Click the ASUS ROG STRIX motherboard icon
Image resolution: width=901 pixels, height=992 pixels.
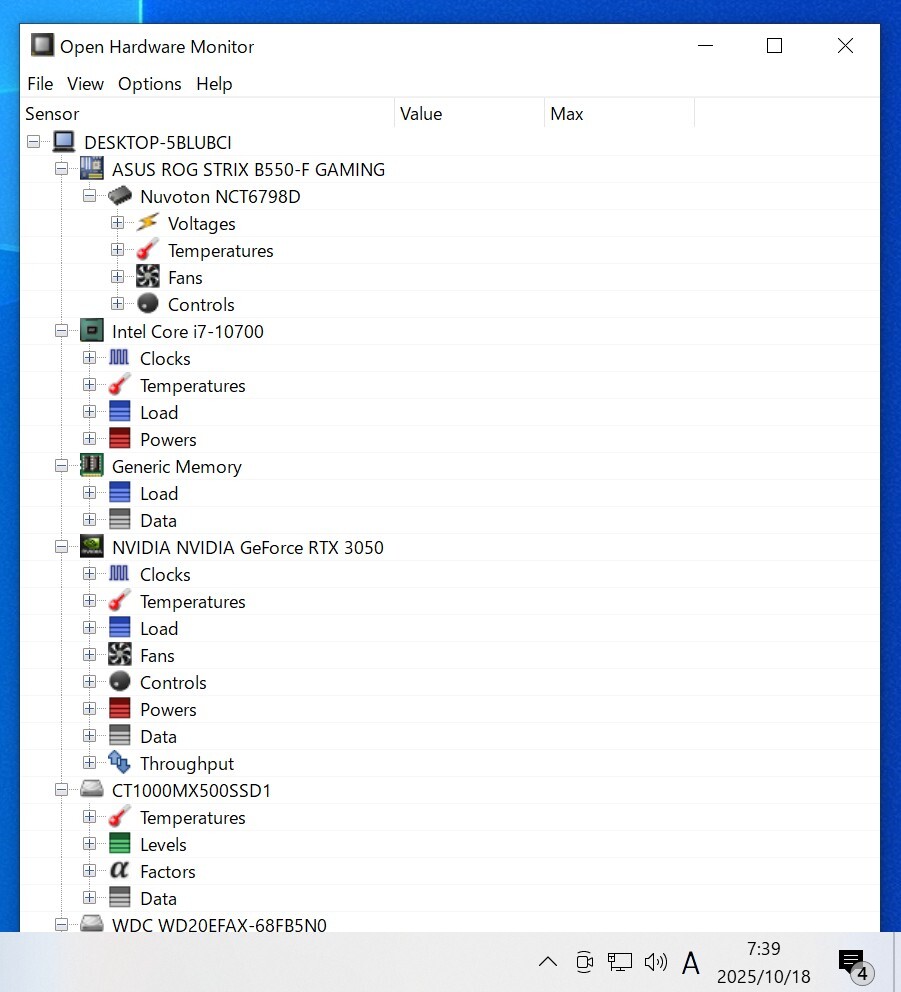pyautogui.click(x=92, y=169)
